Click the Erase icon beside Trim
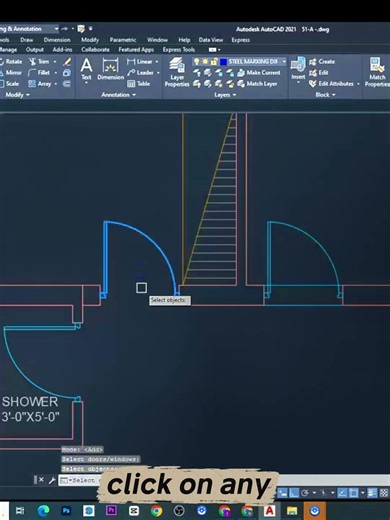 point(67,62)
